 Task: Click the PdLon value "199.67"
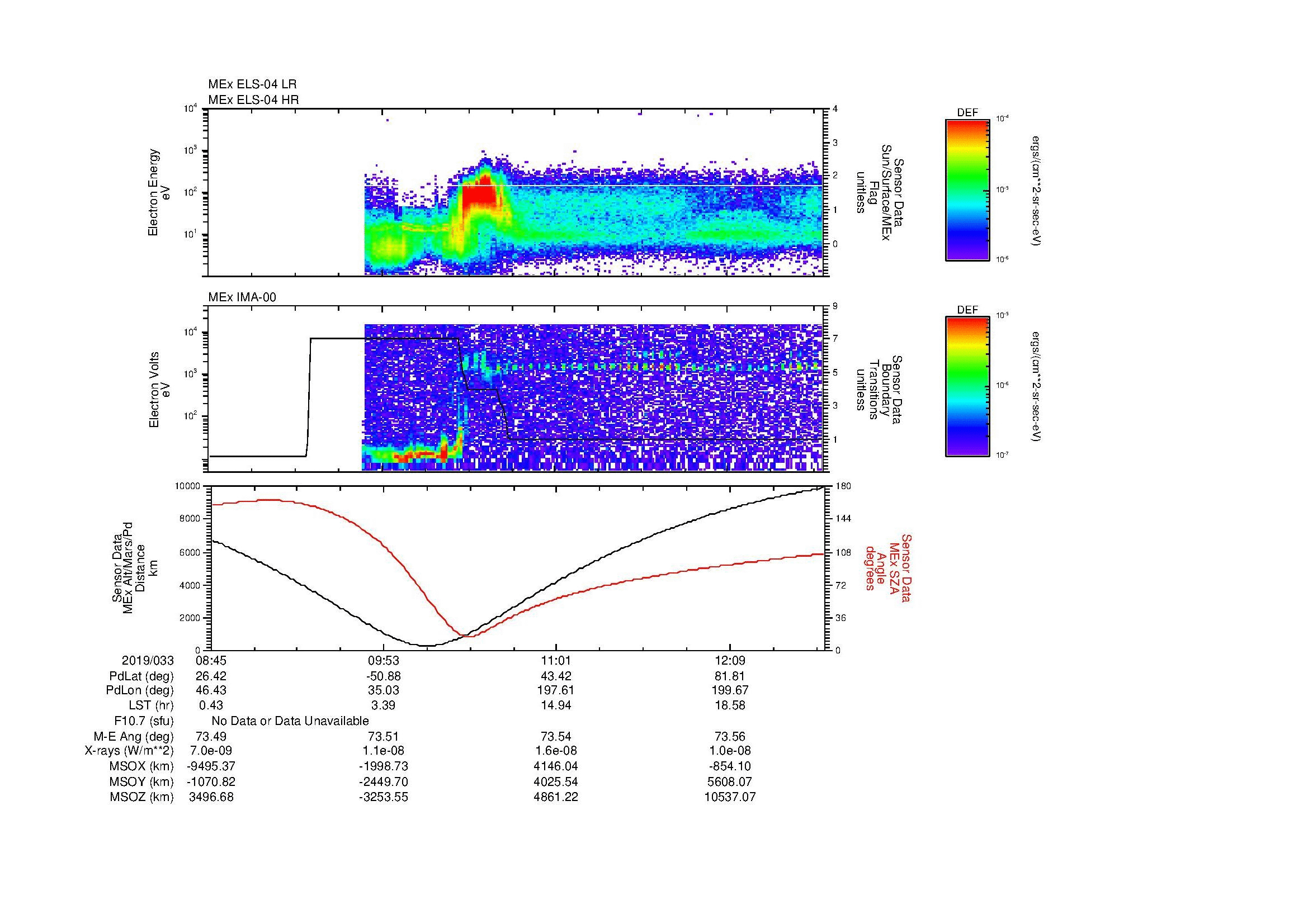point(730,690)
